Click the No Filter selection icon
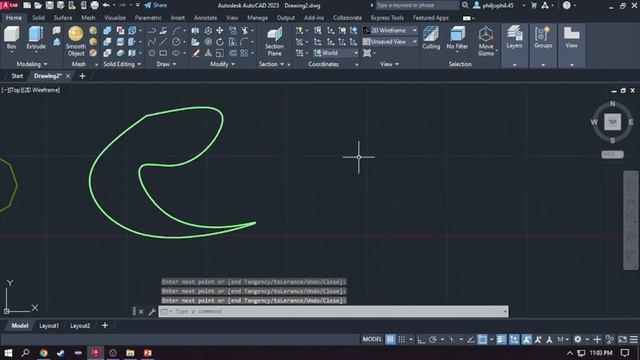Image resolution: width=640 pixels, height=360 pixels. 457,38
